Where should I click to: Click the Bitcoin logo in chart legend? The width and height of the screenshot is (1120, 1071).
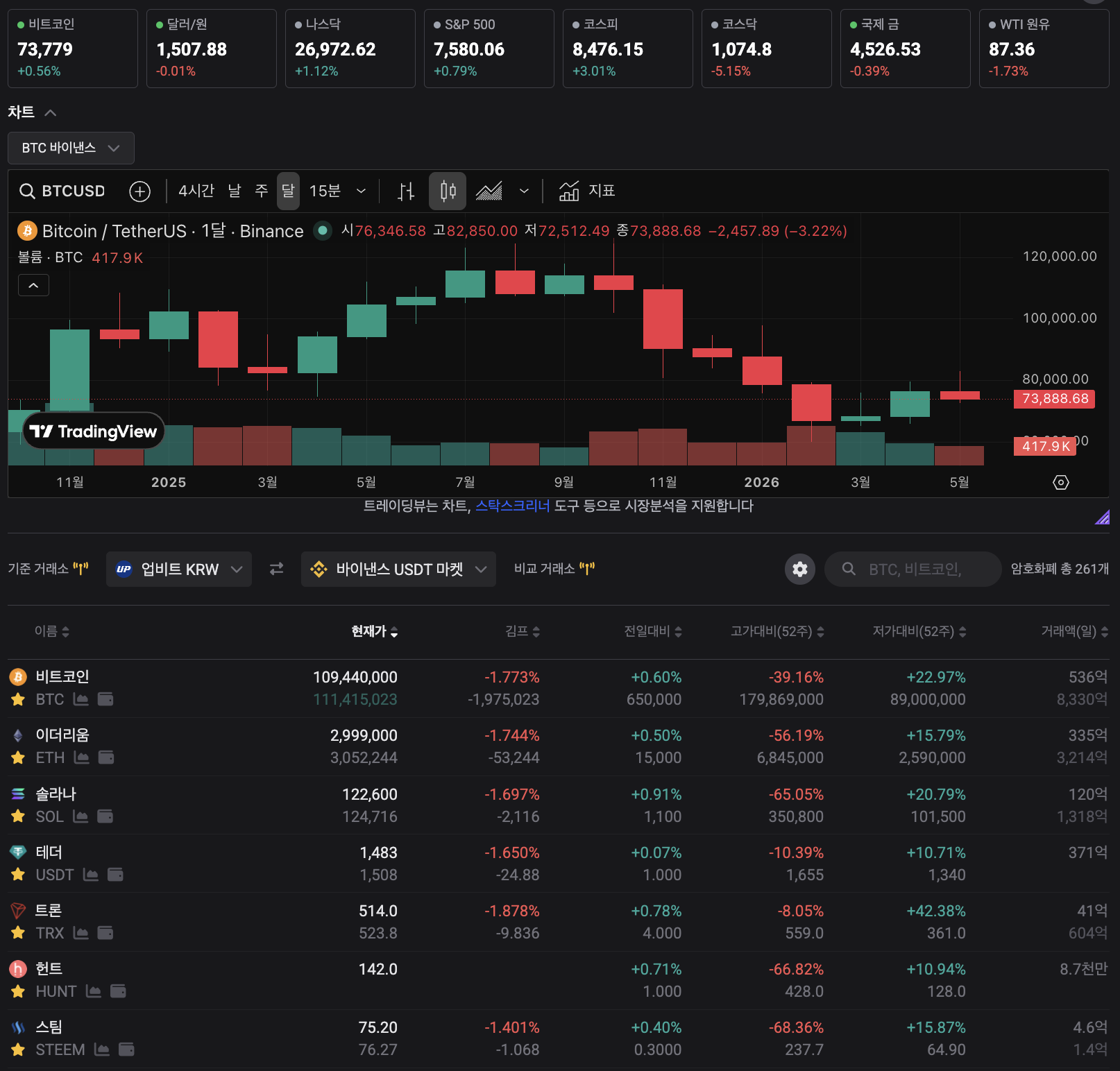point(27,231)
